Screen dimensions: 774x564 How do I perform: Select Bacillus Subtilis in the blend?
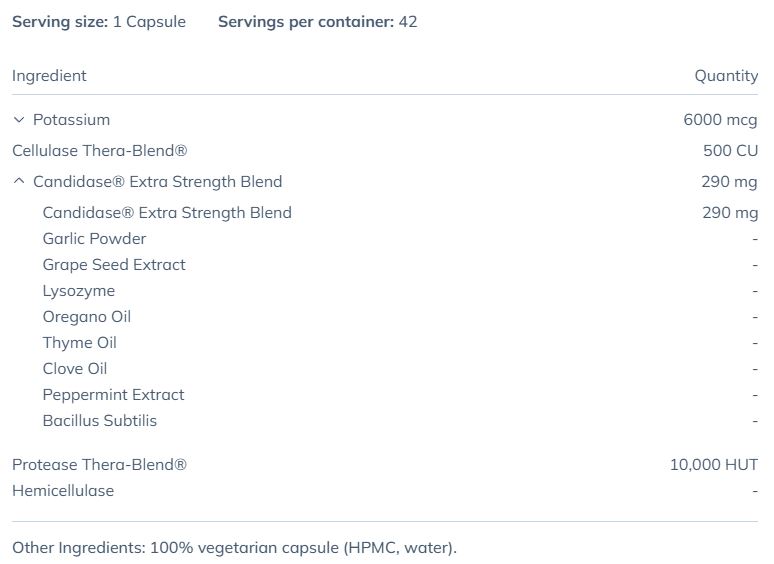(x=100, y=421)
